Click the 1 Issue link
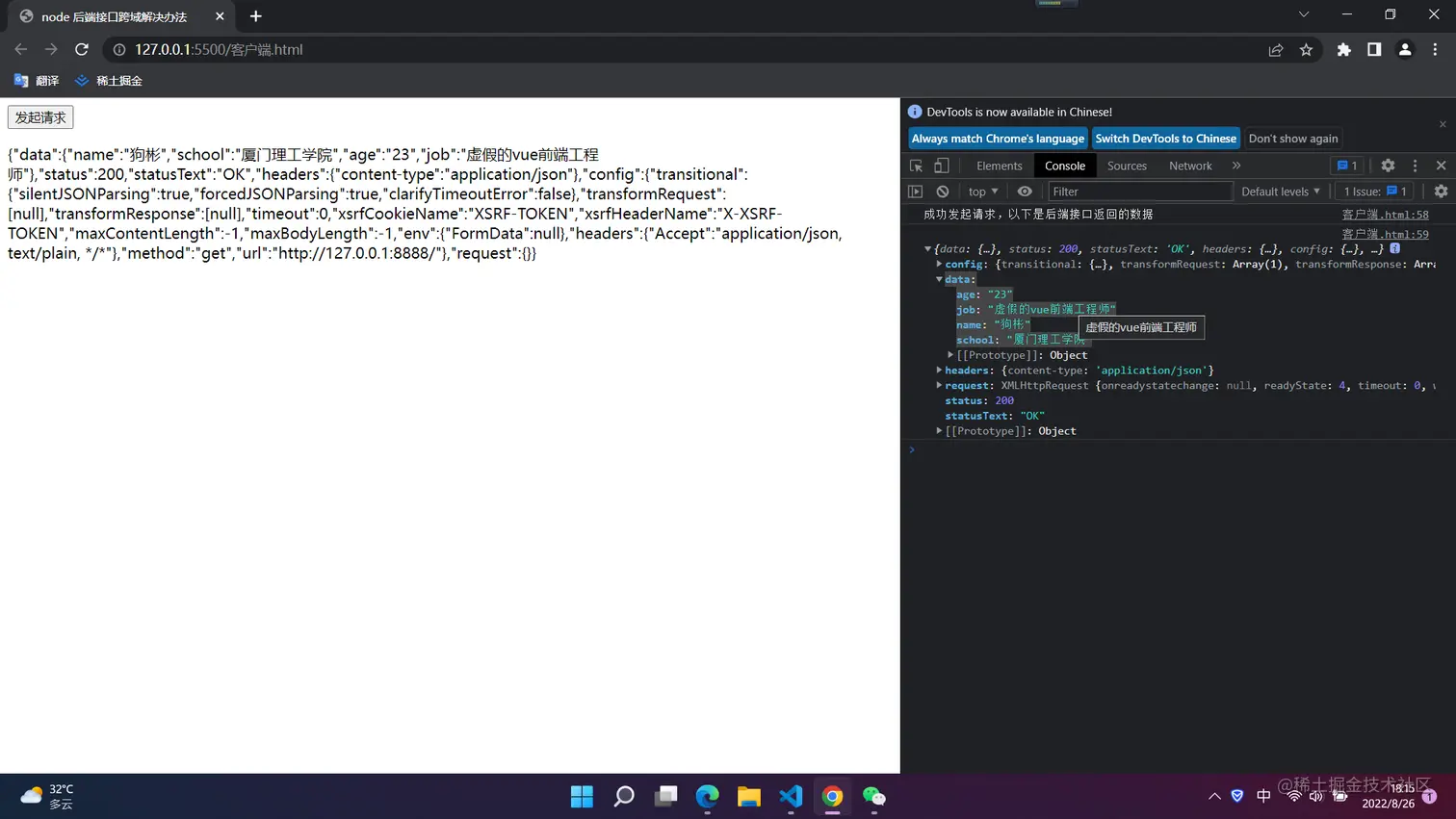 [1375, 192]
